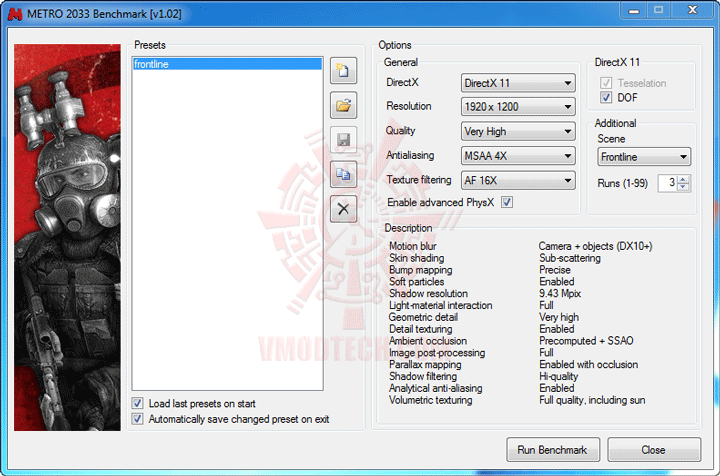This screenshot has width=720, height=476.
Task: Toggle Load last presets on start
Action: tap(137, 403)
